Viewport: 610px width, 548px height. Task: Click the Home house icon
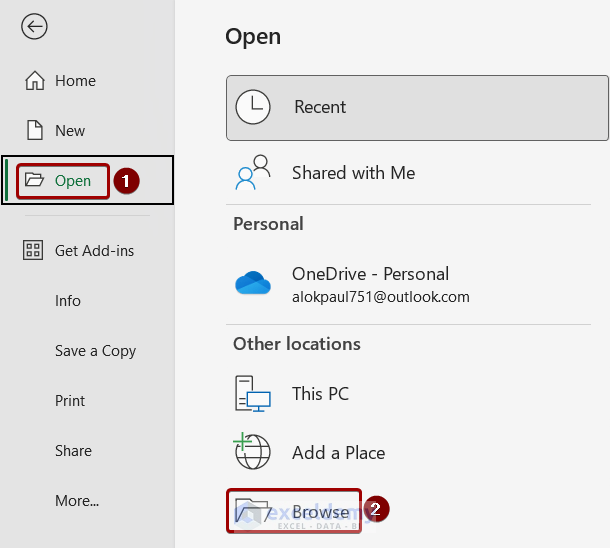click(34, 81)
